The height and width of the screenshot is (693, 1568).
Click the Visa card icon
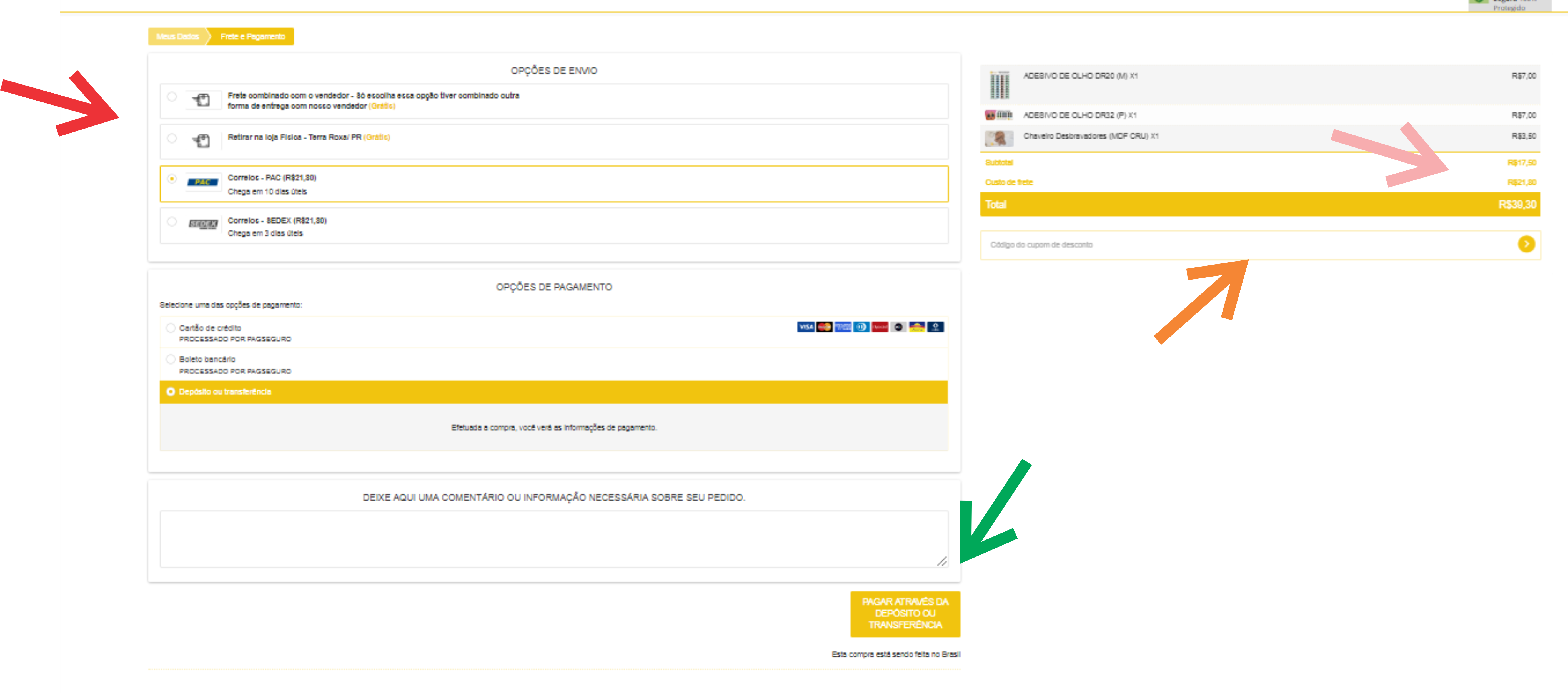(805, 327)
